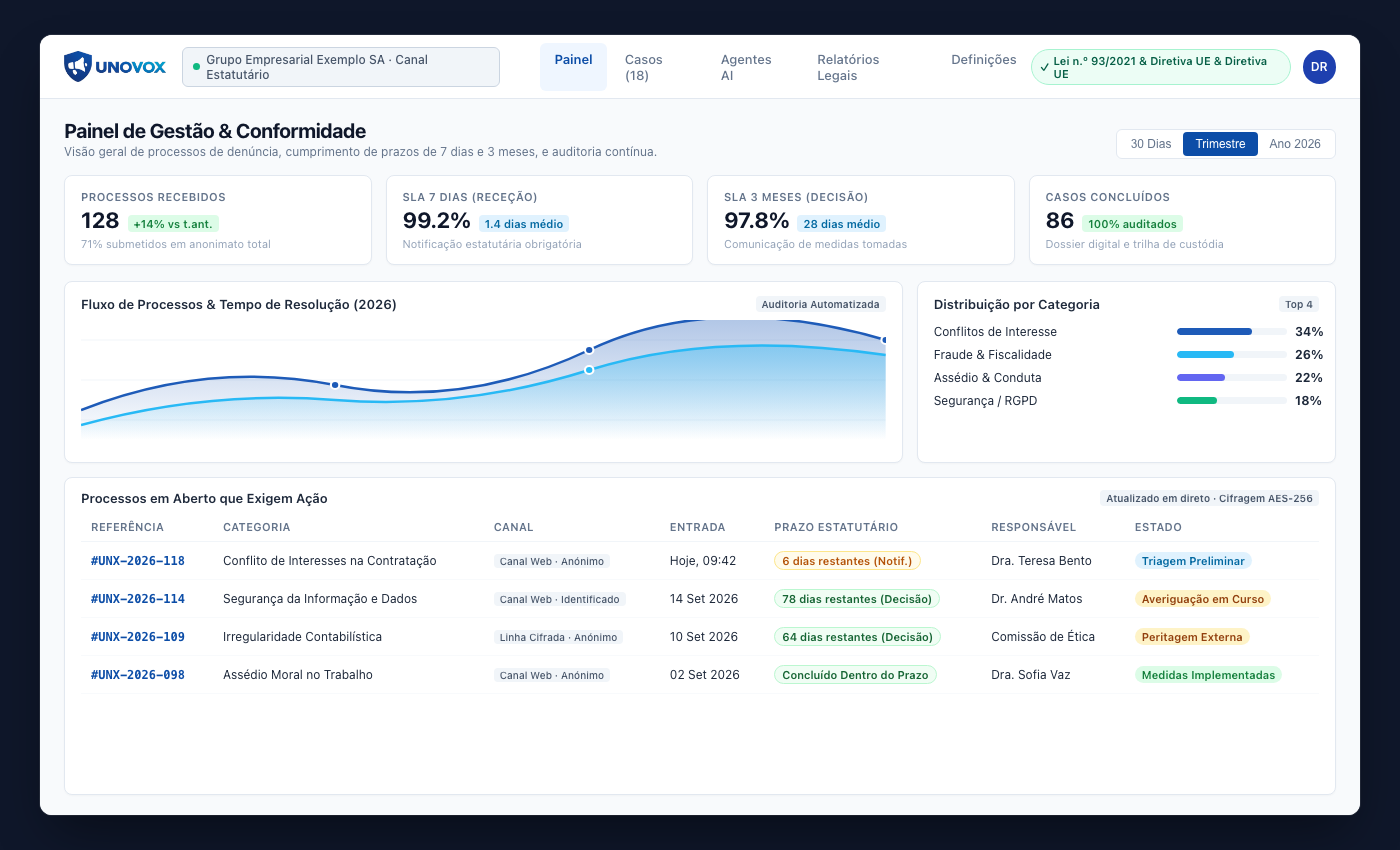Select the Ano 2026 period

(x=1295, y=144)
